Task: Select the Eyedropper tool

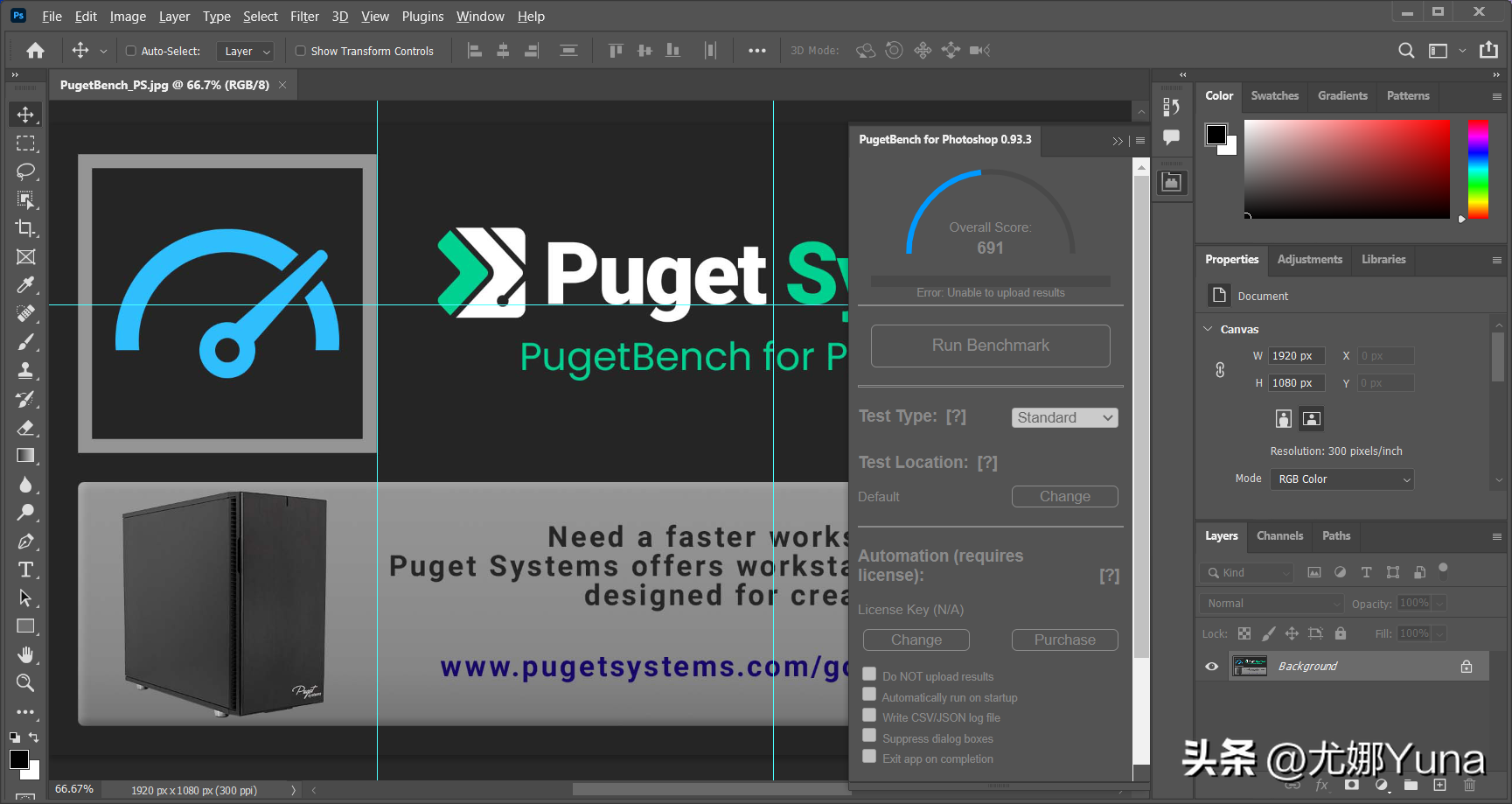Action: pyautogui.click(x=25, y=285)
